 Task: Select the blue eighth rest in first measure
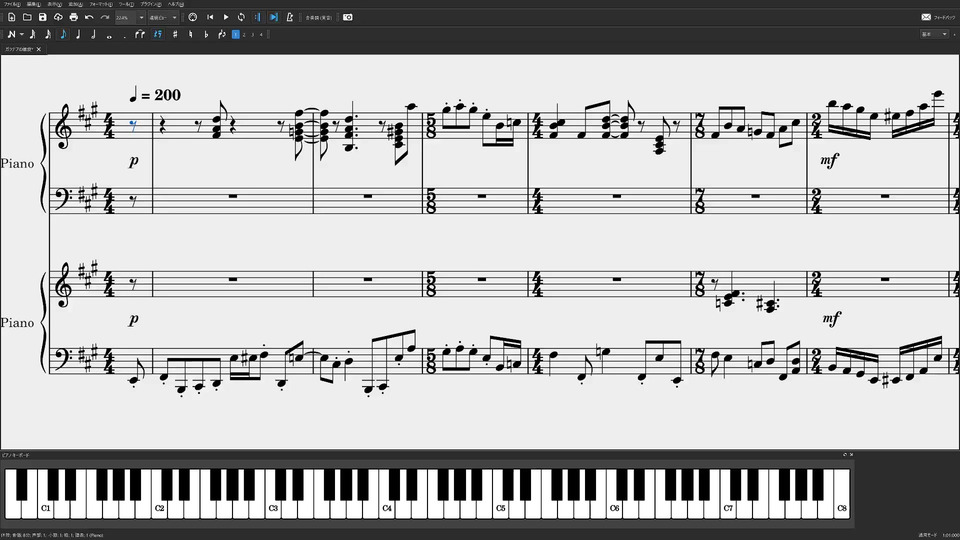coord(133,126)
